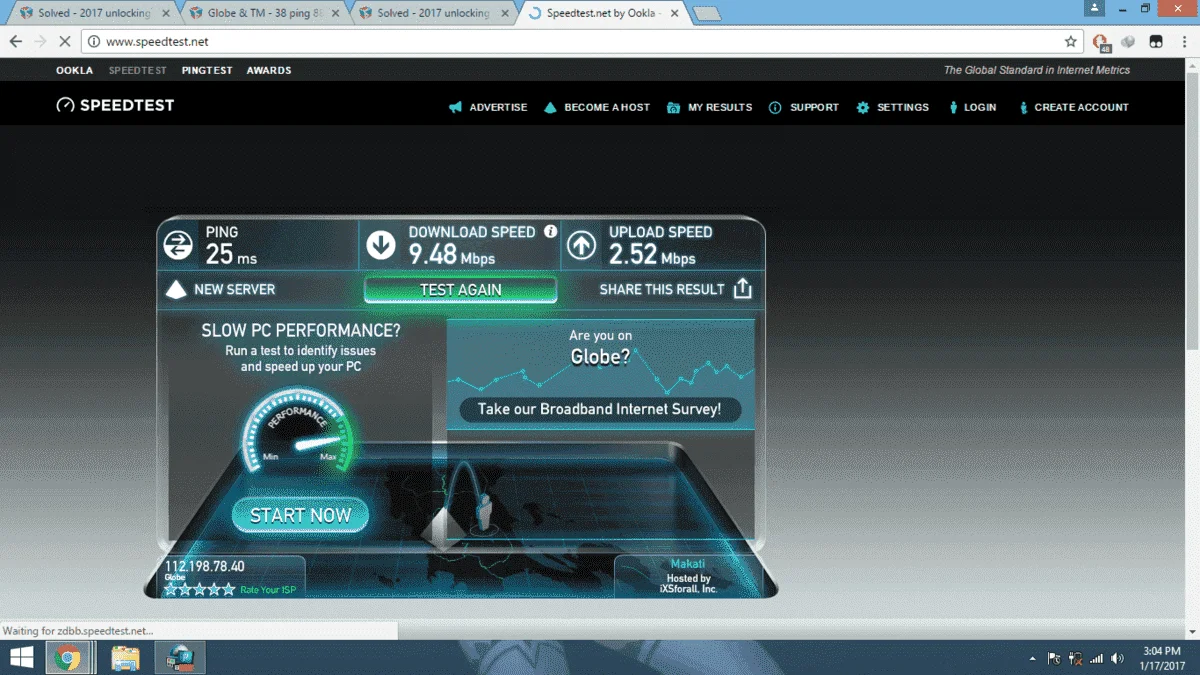The image size is (1200, 675).
Task: Show hidden system tray icons arrow
Action: (1032, 659)
